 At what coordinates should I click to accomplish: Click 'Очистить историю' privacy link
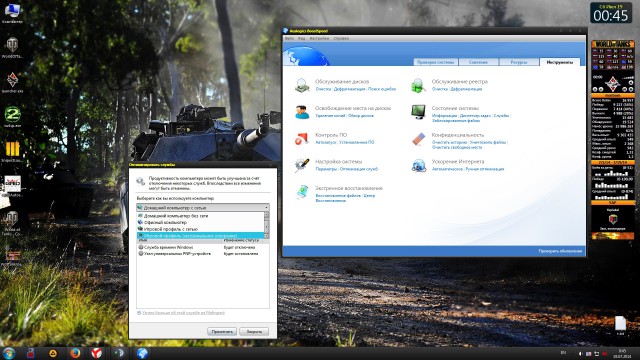[x=449, y=142]
